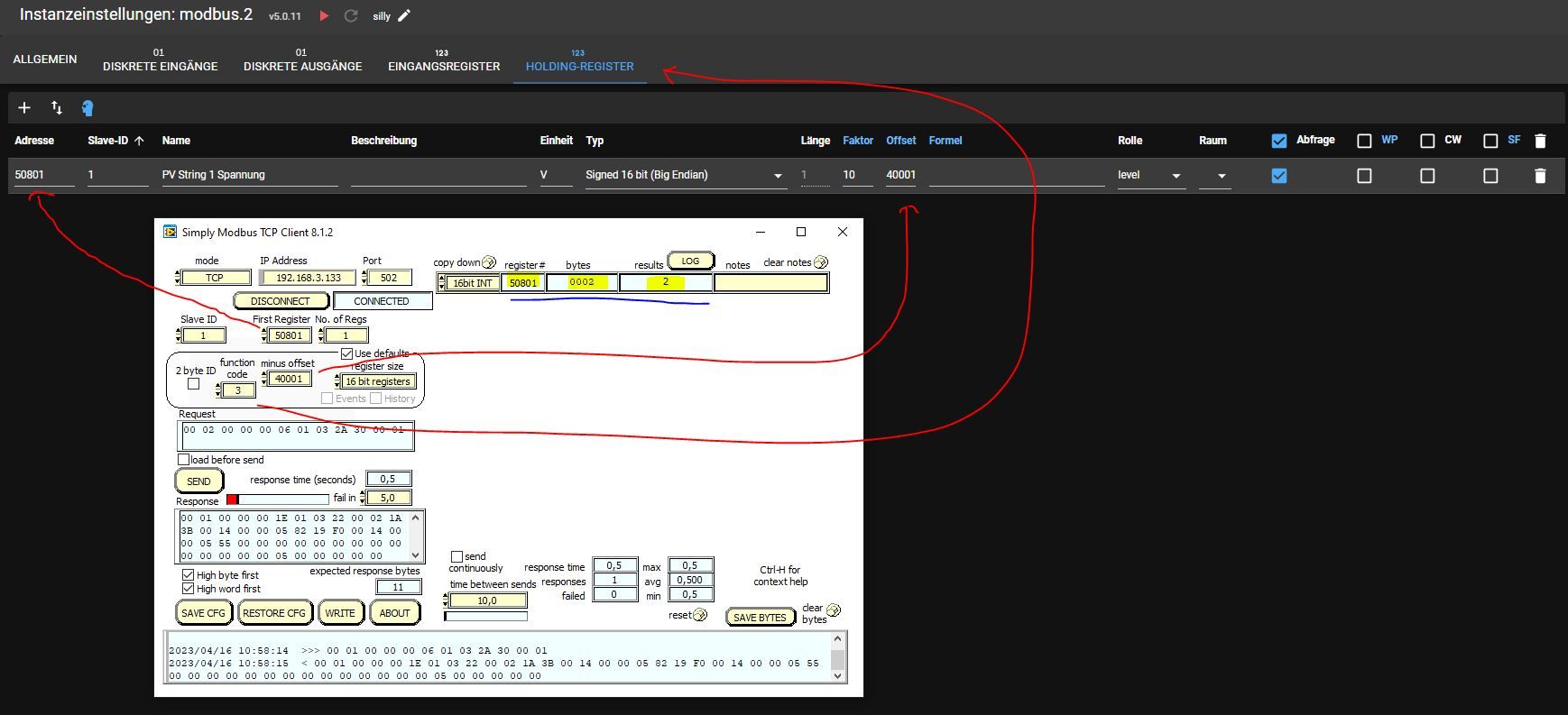The width and height of the screenshot is (1568, 715).
Task: Click the sort arrows toolbar icon
Action: coord(57,108)
